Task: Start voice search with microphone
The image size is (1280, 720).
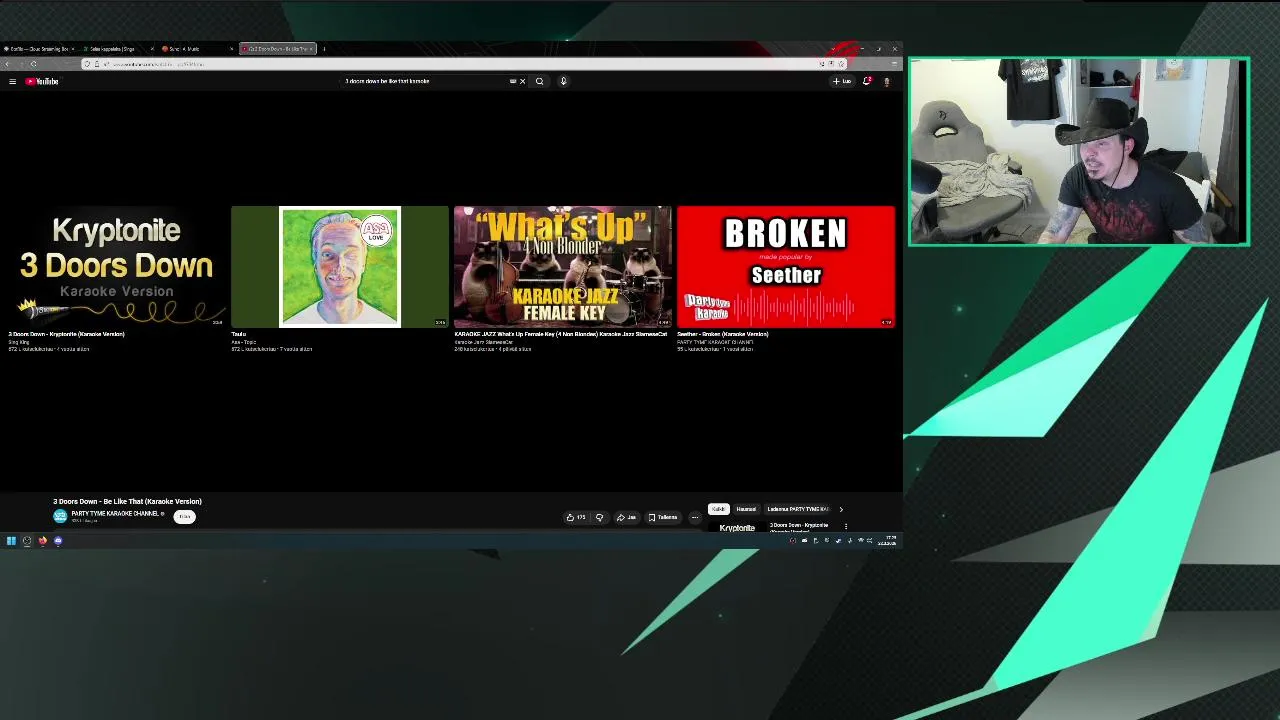Action: point(563,81)
